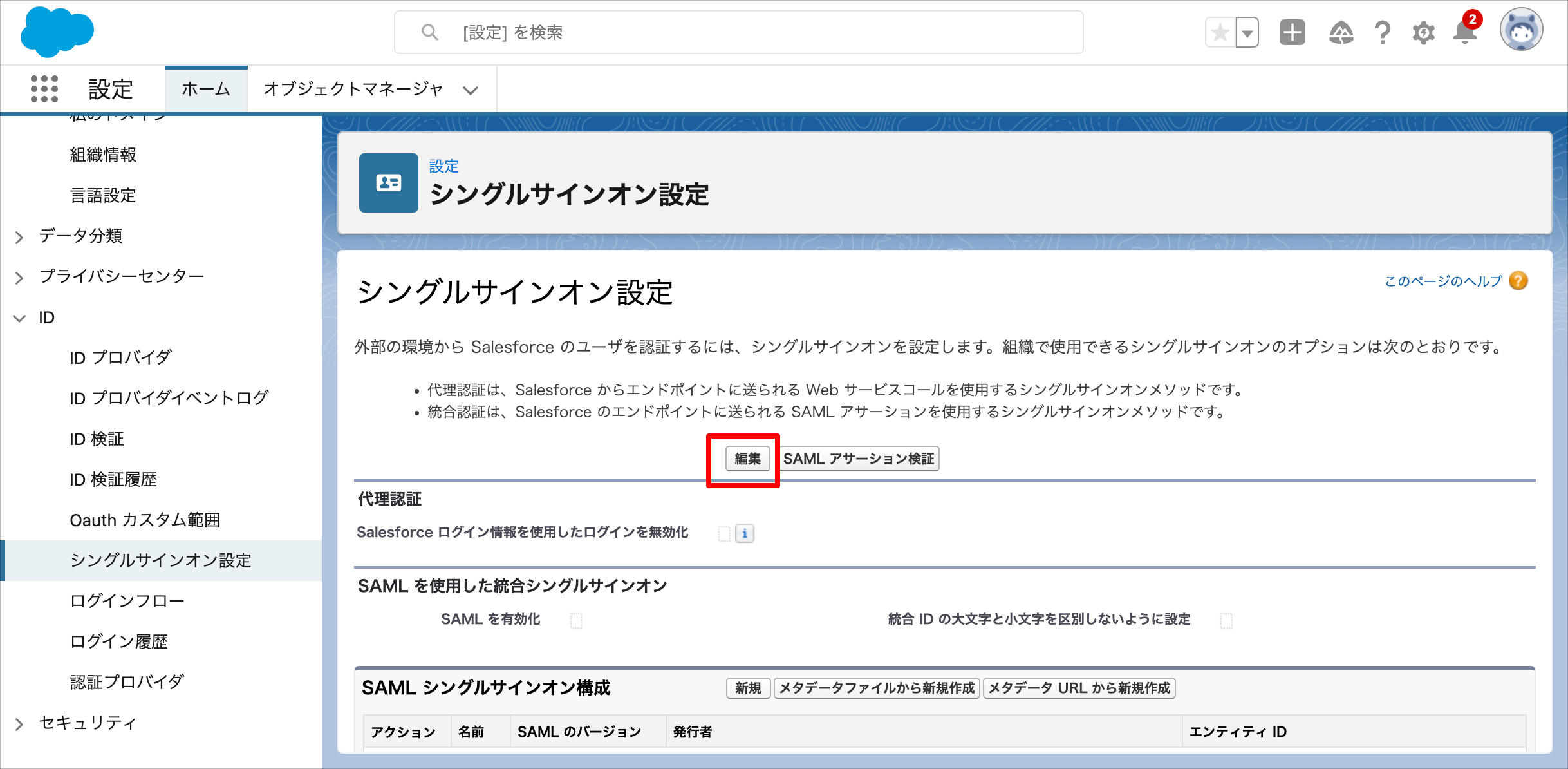This screenshot has height=769, width=1568.
Task: Open the setup gear icon
Action: pyautogui.click(x=1423, y=32)
